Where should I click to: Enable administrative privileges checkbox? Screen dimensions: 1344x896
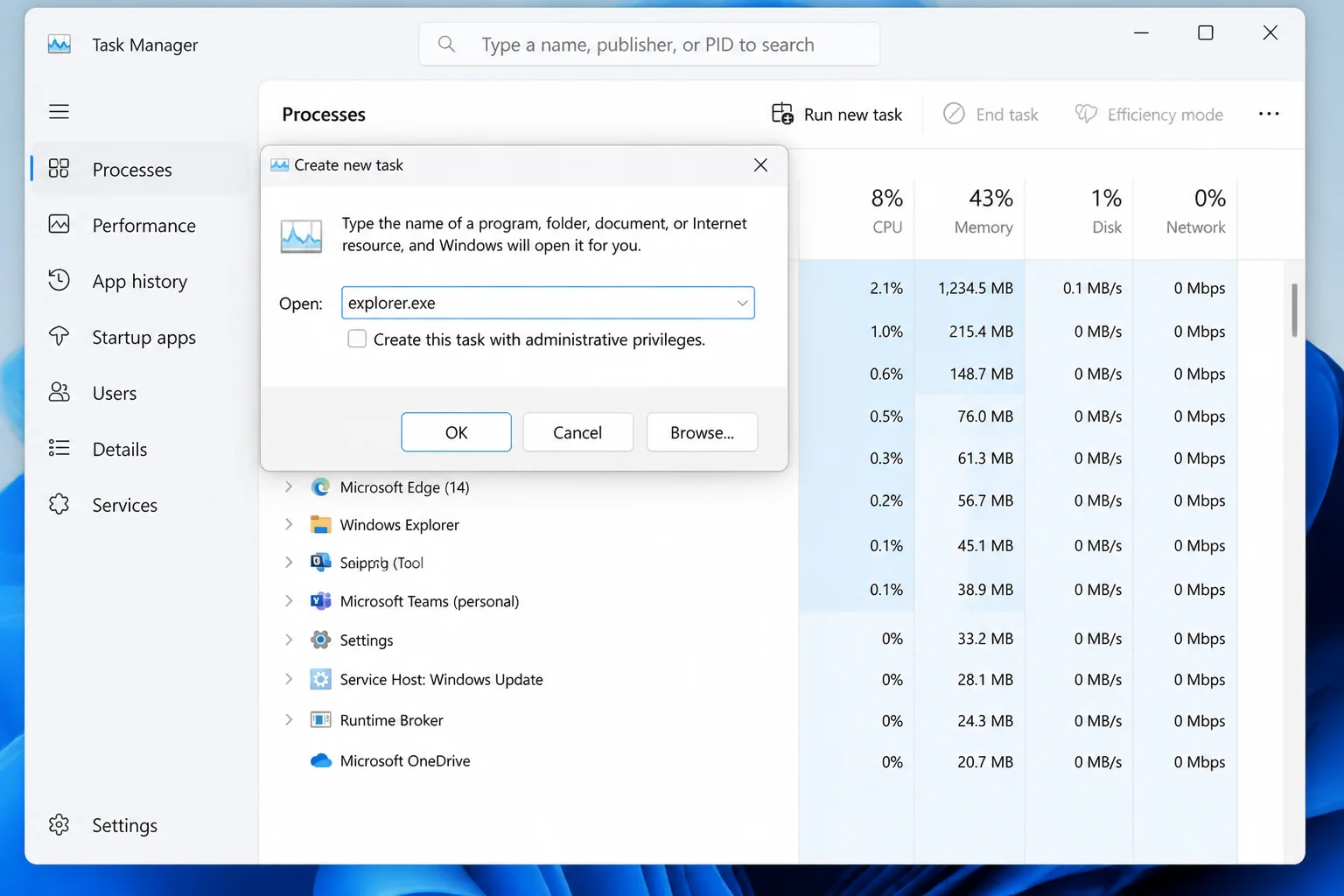(357, 339)
